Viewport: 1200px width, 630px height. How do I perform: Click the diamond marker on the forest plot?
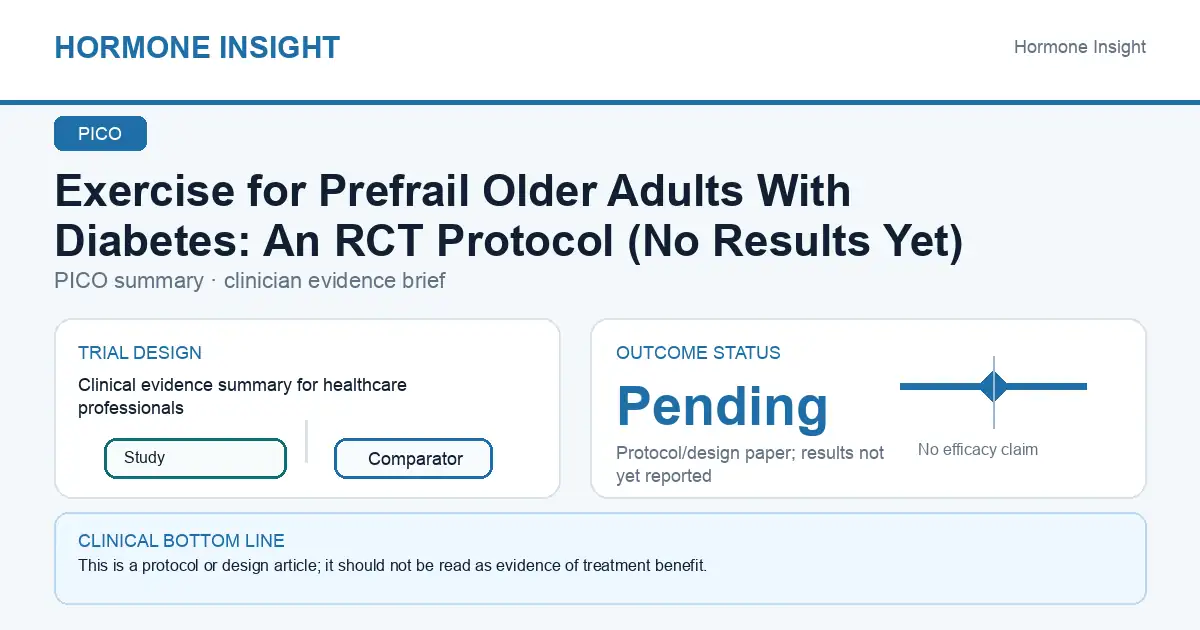993,386
